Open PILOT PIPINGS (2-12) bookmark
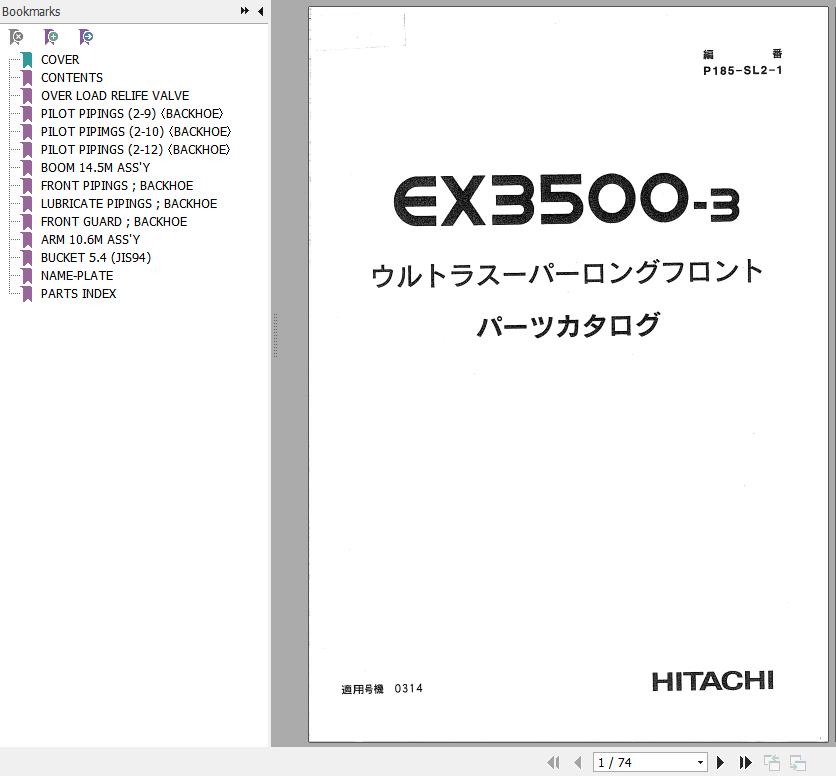This screenshot has height=776, width=836. [135, 150]
